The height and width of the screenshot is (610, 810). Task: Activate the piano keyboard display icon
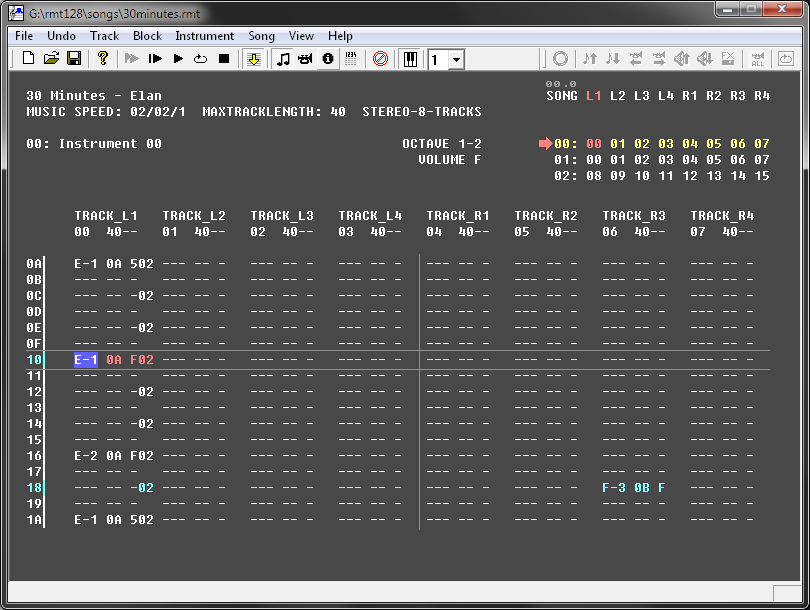410,59
